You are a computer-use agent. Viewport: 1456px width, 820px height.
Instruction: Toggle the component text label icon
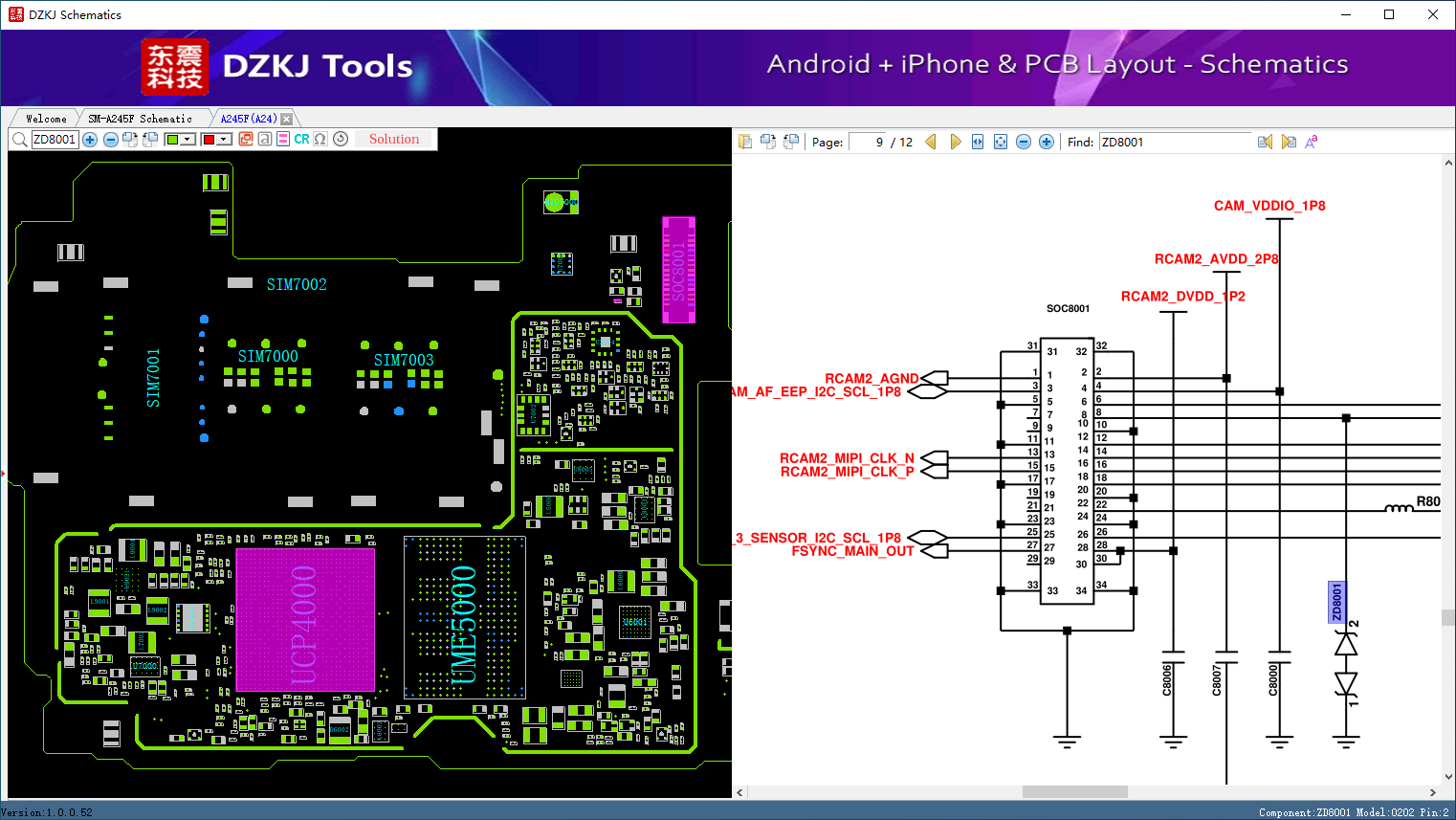click(x=265, y=140)
